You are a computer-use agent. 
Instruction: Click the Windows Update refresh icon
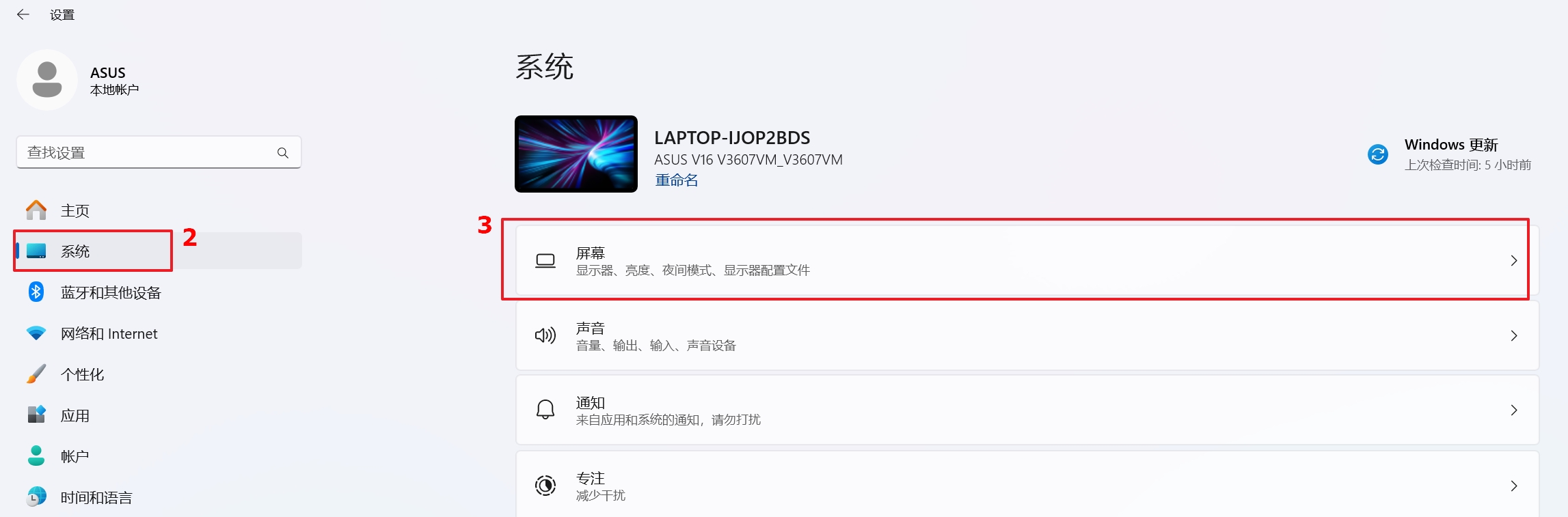(x=1378, y=154)
